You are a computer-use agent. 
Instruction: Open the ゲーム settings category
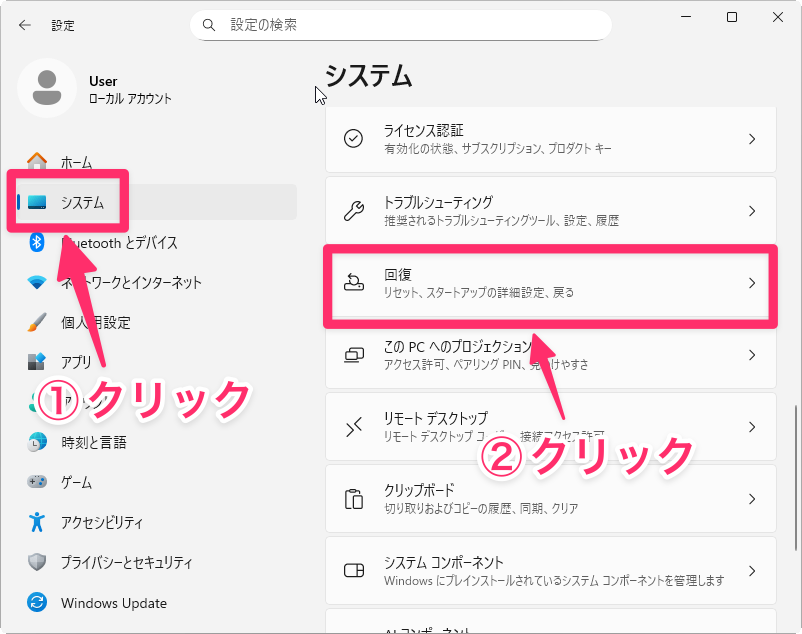[76, 482]
